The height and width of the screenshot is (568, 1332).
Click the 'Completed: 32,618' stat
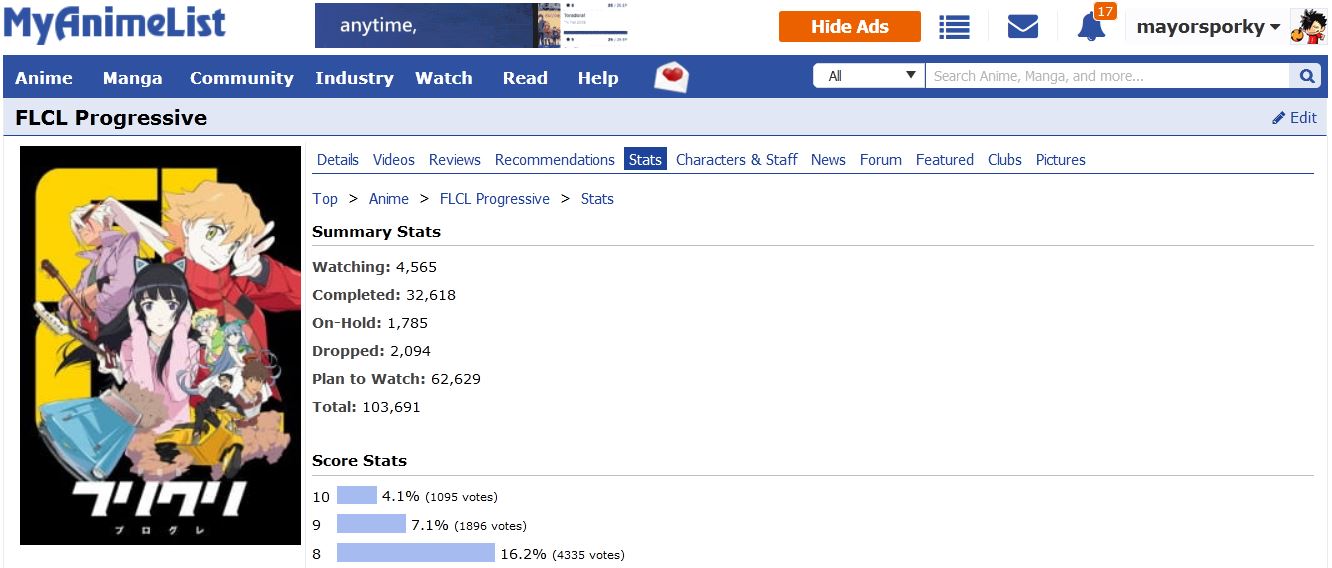click(384, 295)
